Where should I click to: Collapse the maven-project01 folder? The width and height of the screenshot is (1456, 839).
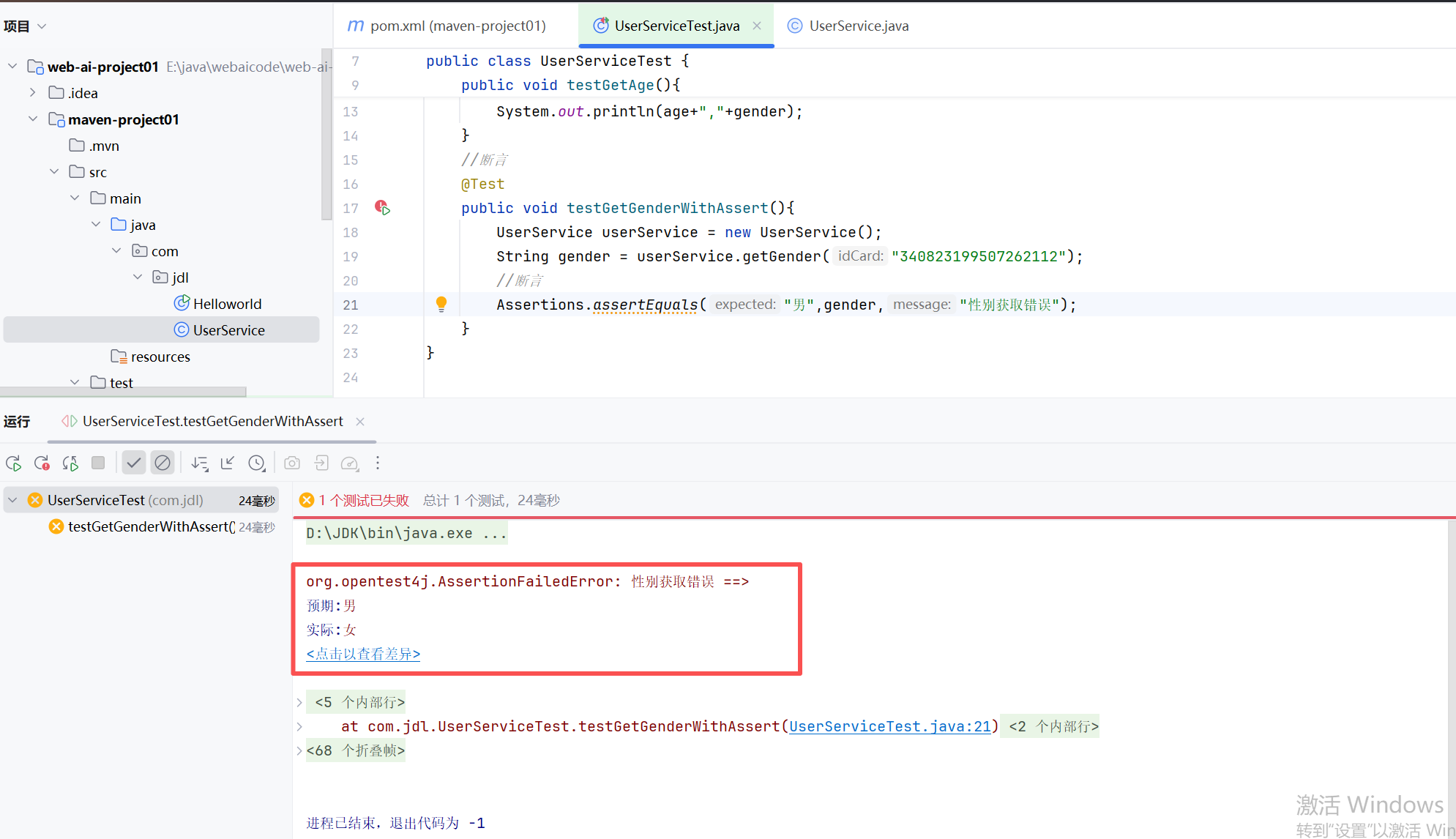[33, 119]
